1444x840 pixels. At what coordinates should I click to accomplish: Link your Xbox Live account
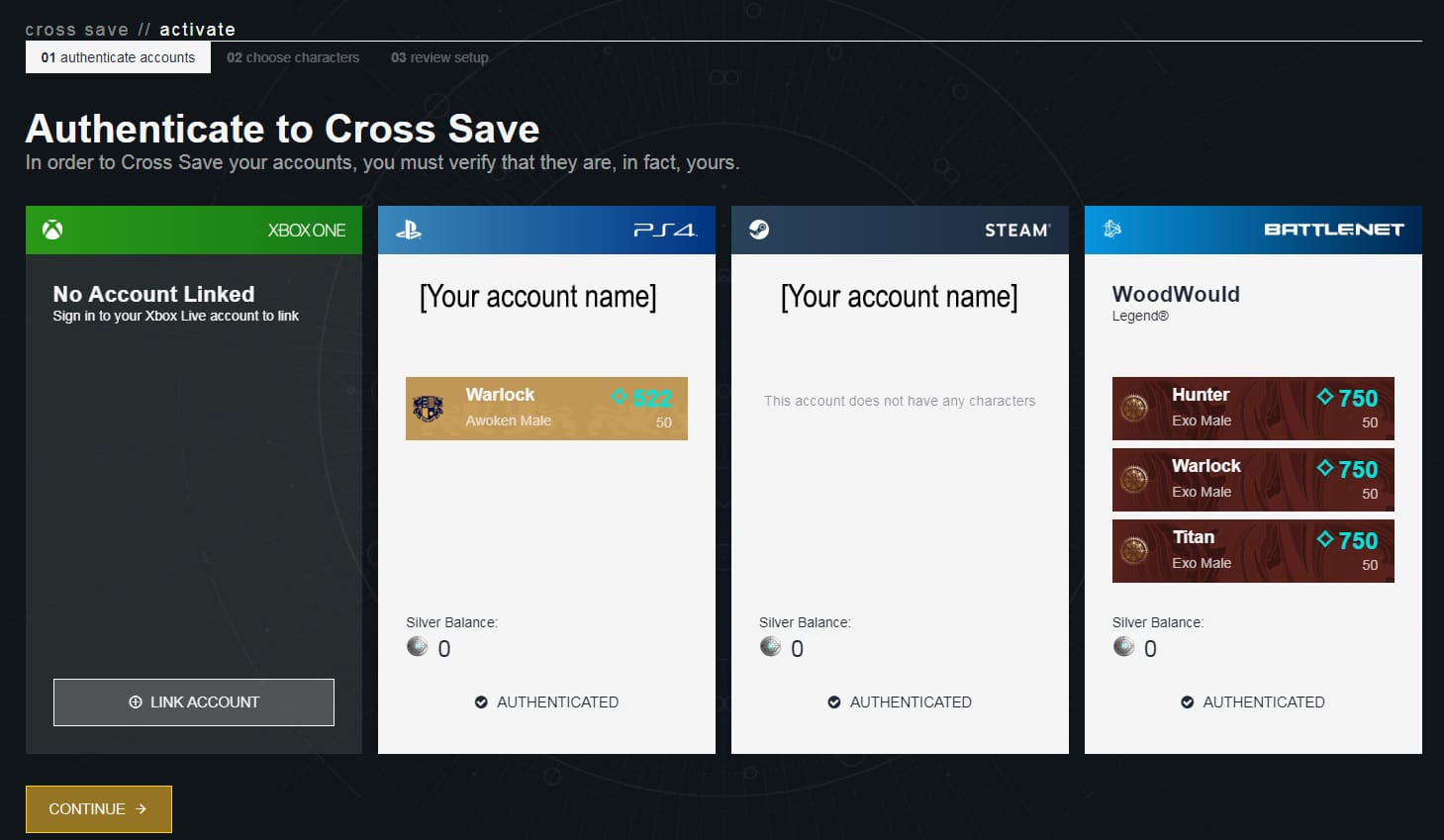(x=194, y=702)
